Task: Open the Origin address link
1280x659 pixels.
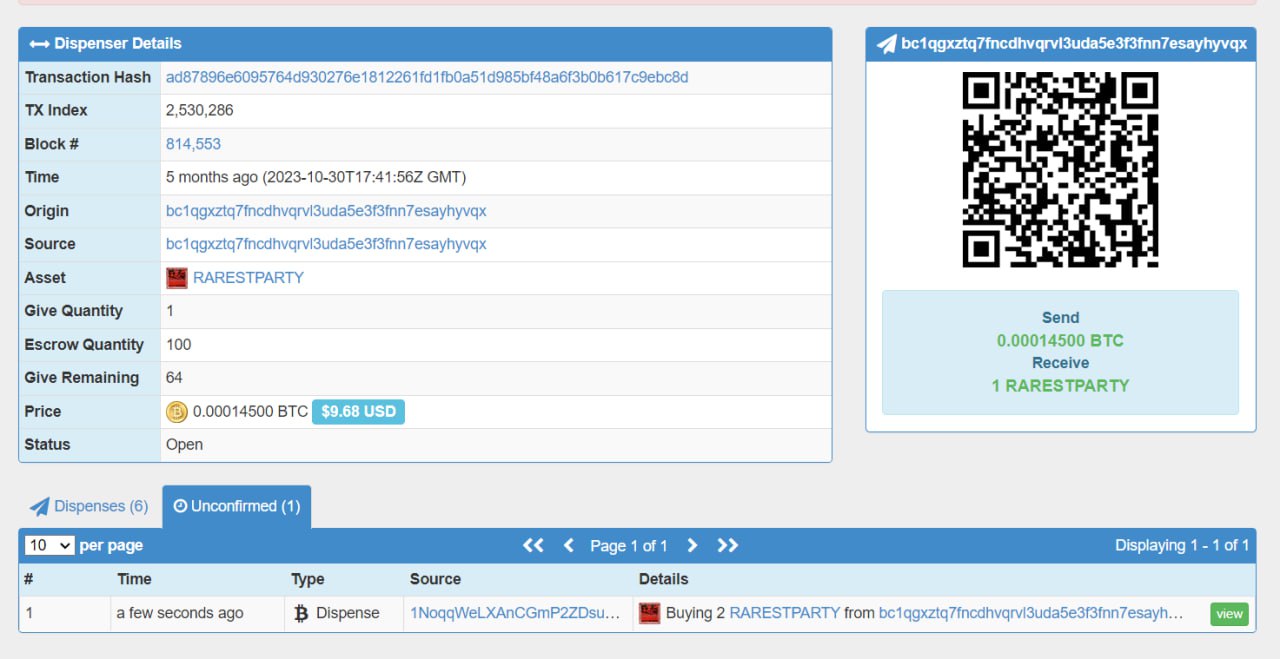Action: [x=326, y=211]
